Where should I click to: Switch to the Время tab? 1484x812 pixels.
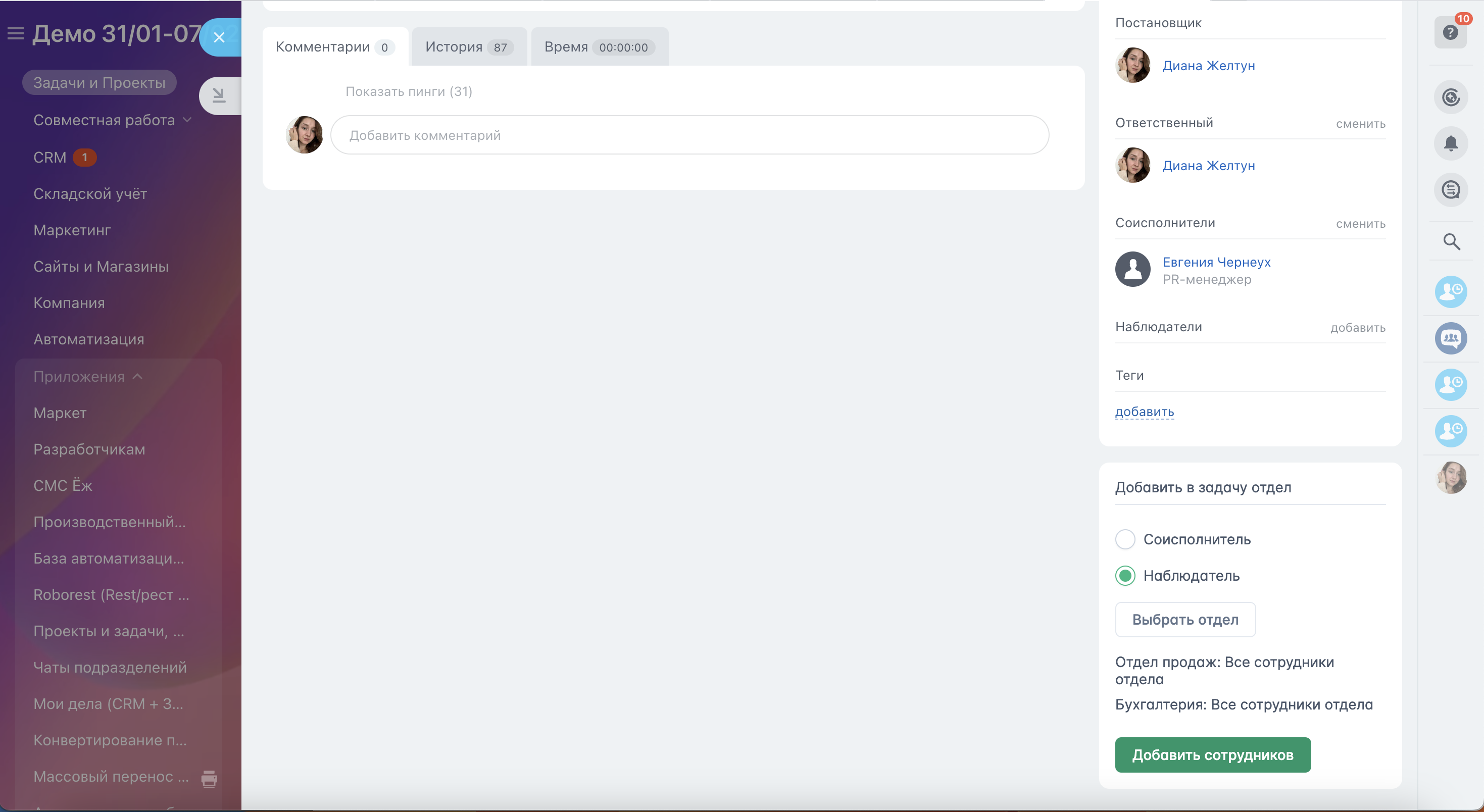[598, 46]
